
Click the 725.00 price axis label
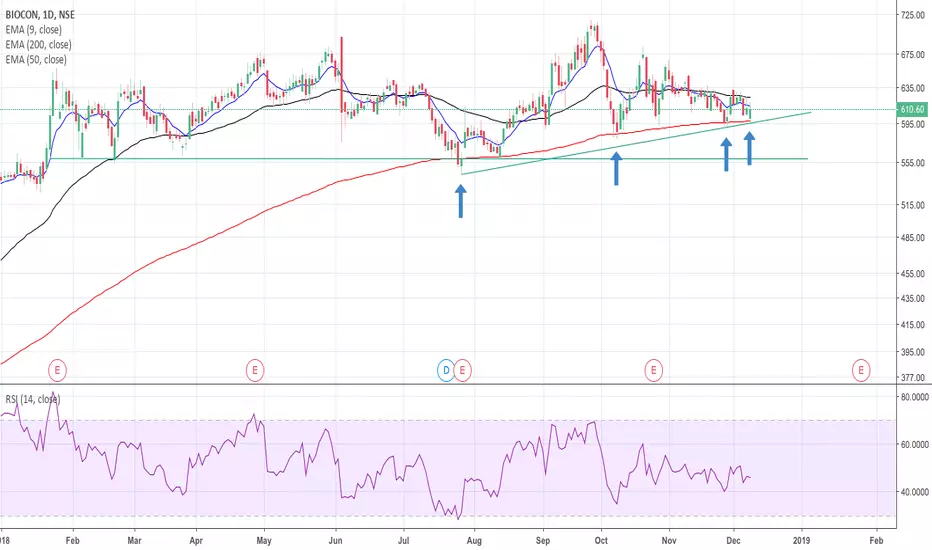[x=912, y=15]
